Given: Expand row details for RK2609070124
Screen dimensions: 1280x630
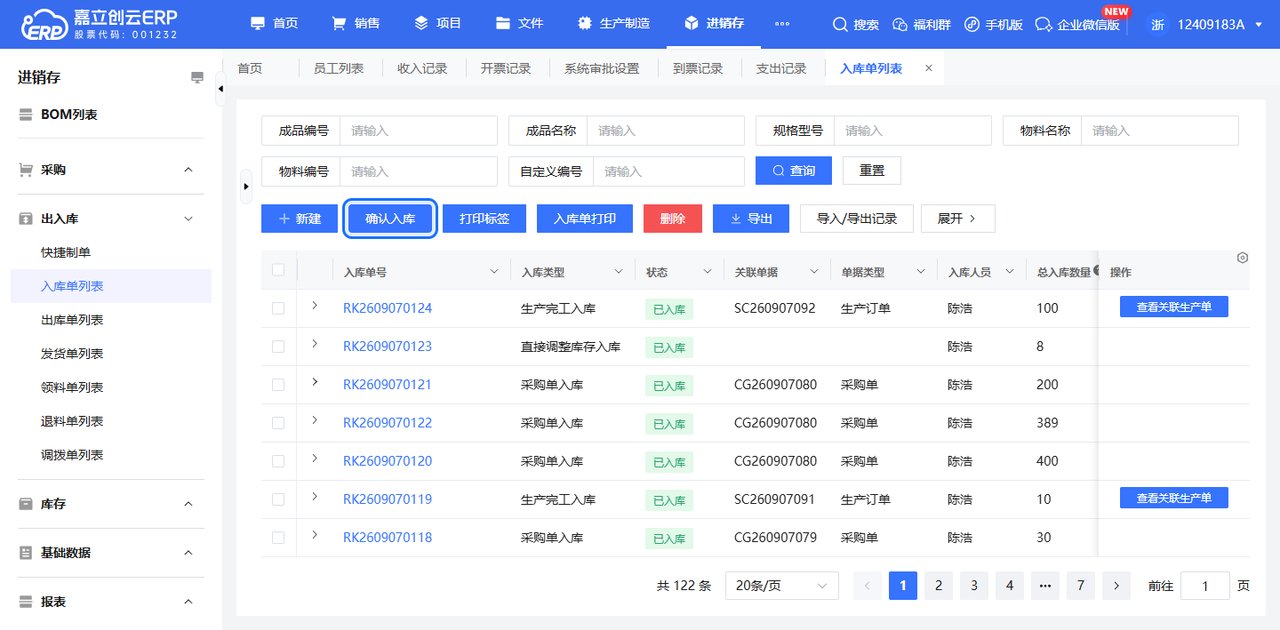Looking at the screenshot, I should [x=314, y=306].
